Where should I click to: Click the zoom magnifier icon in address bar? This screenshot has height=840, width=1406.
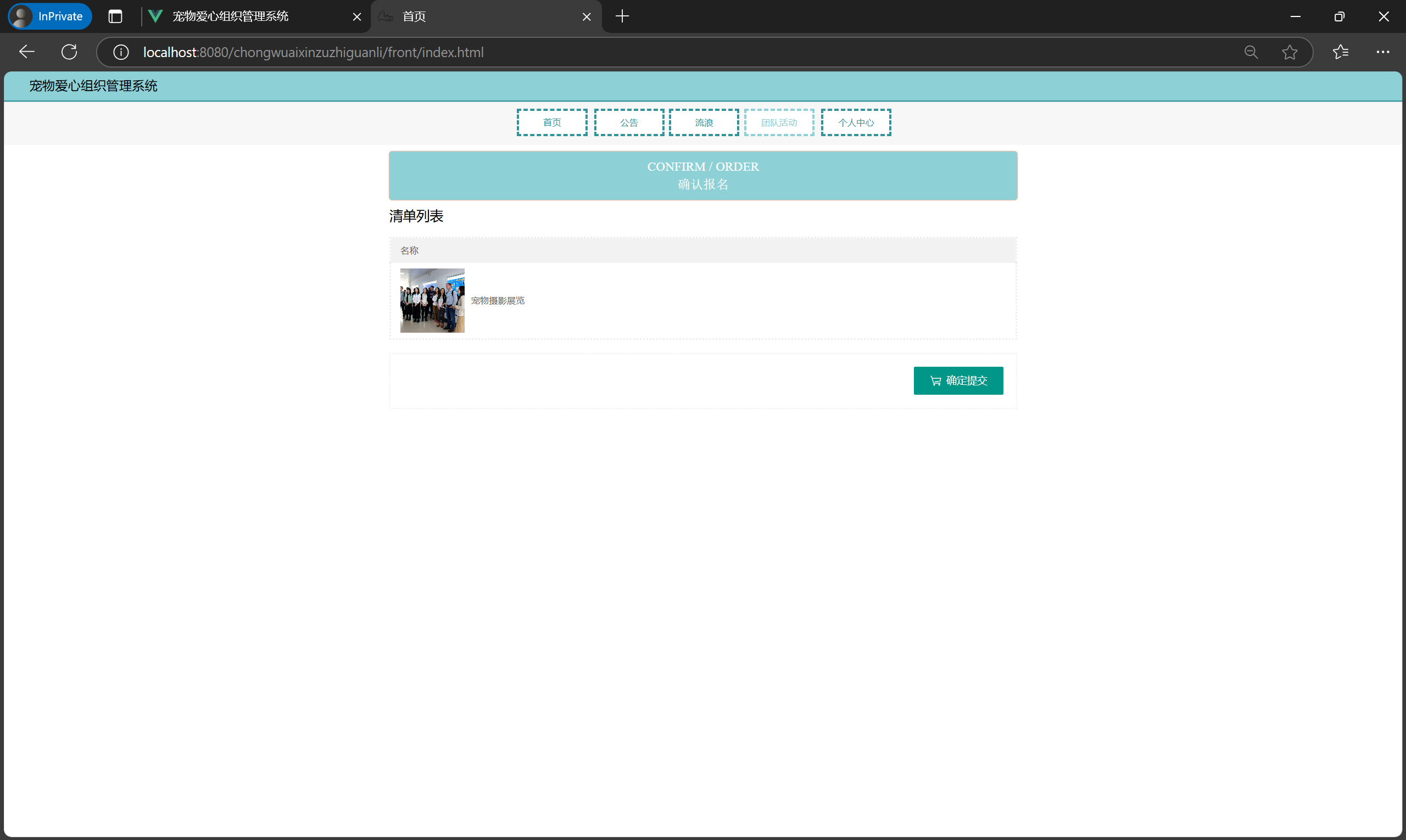point(1251,52)
